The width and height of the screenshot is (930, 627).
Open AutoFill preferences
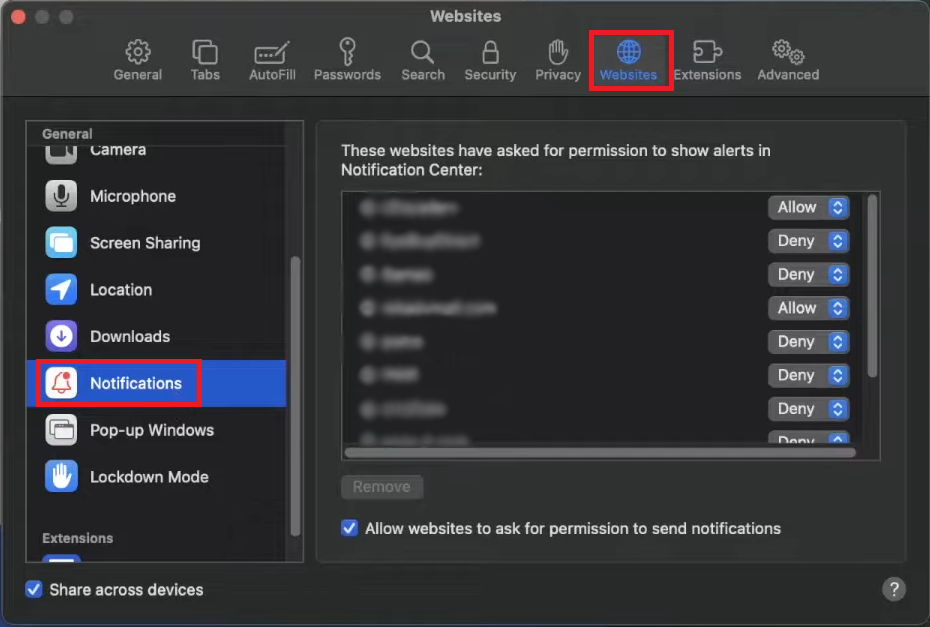tap(272, 58)
